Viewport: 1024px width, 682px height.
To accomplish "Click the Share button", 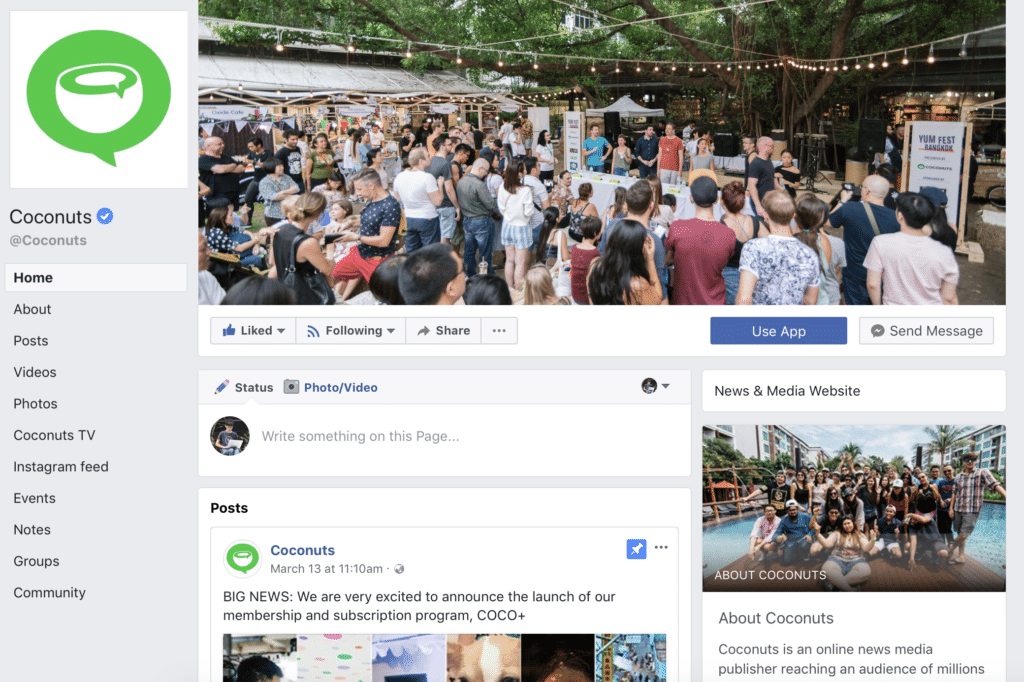I will tap(443, 331).
